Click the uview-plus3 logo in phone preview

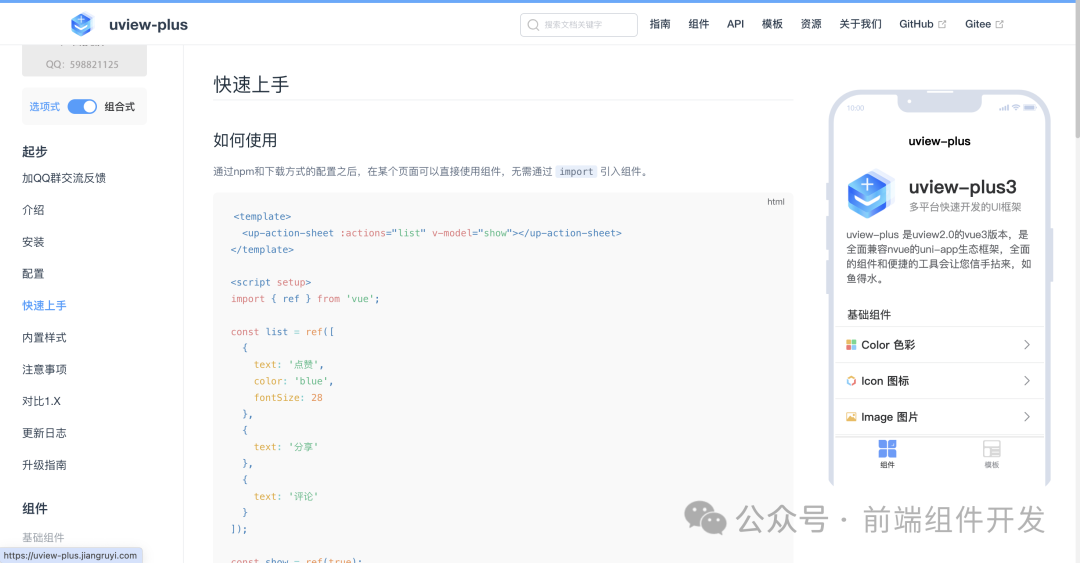[x=870, y=194]
